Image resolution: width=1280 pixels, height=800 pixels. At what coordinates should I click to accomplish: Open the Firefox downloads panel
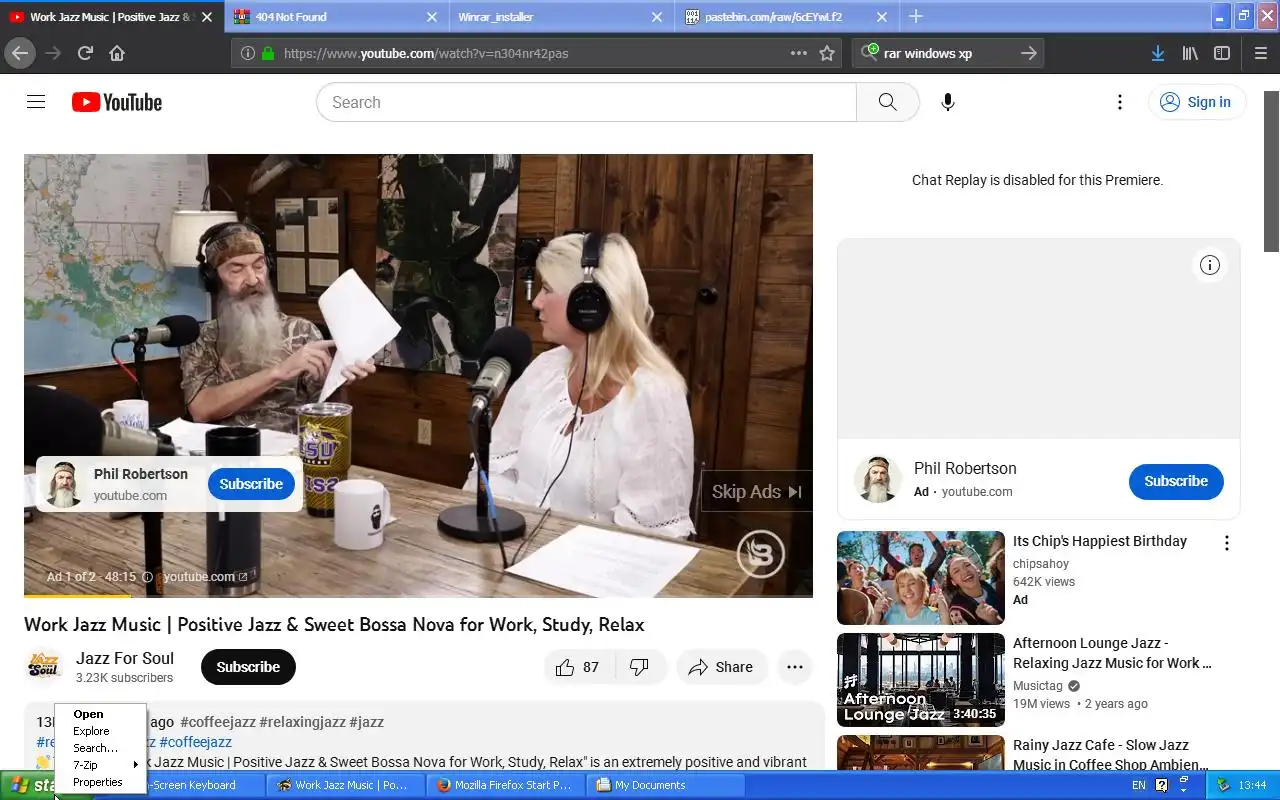click(x=1157, y=53)
